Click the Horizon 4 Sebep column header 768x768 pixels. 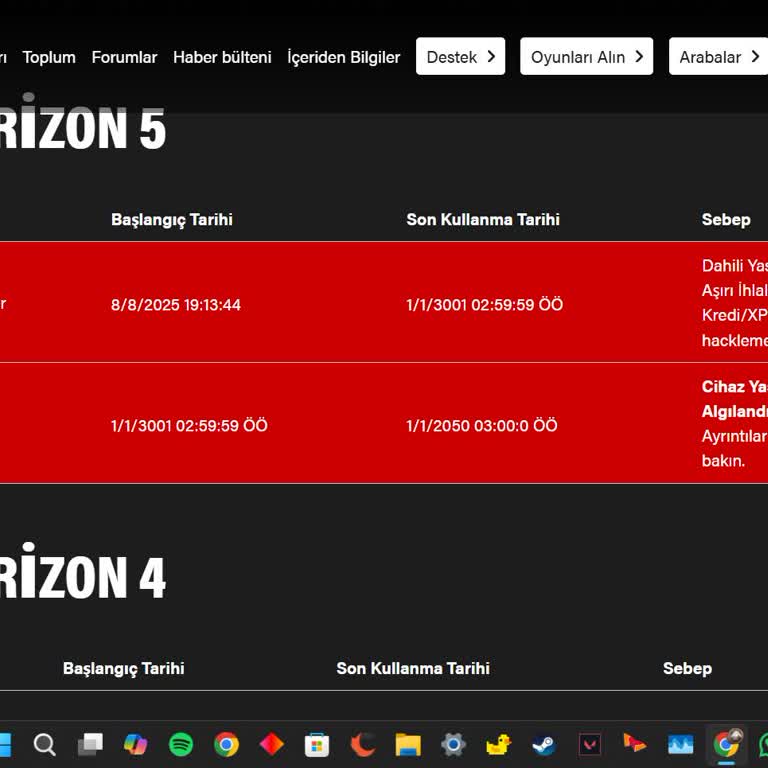pos(687,669)
